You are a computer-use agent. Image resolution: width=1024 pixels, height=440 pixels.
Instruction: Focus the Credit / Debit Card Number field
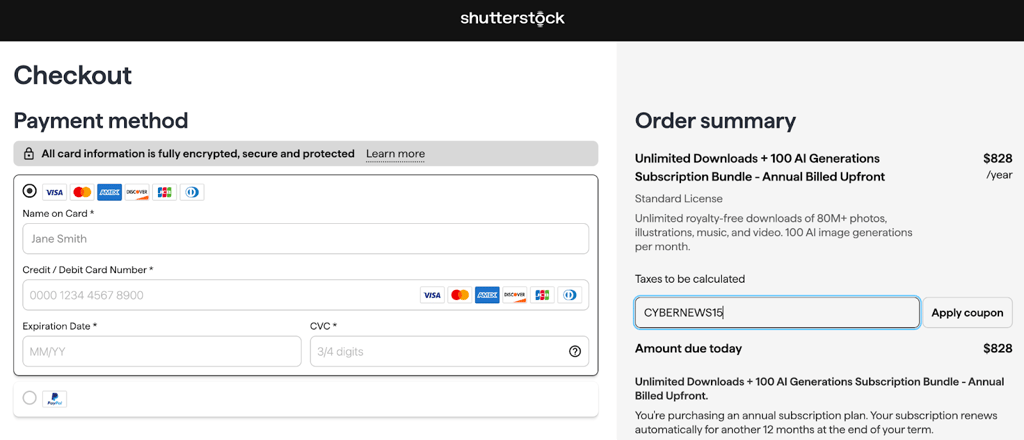(306, 295)
